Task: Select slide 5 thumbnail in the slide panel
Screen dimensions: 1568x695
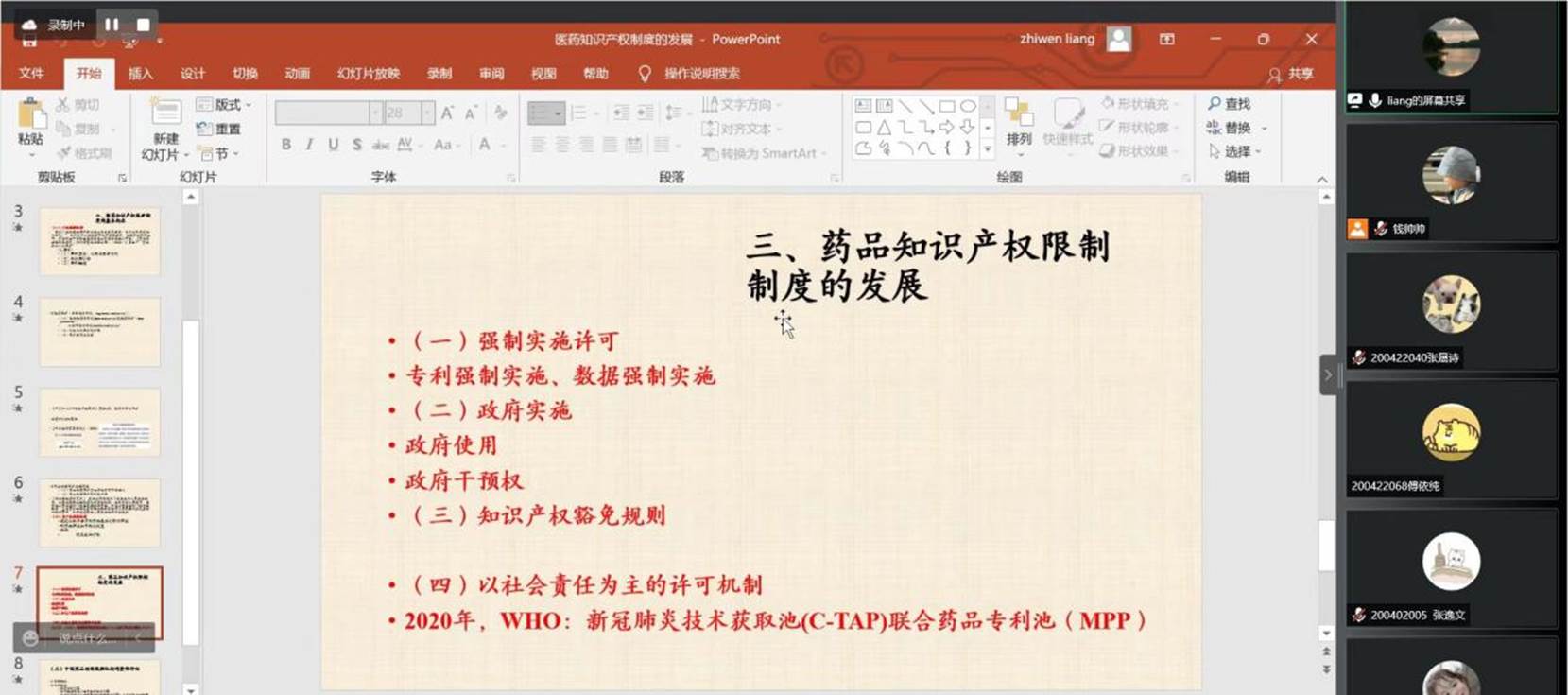Action: click(100, 422)
